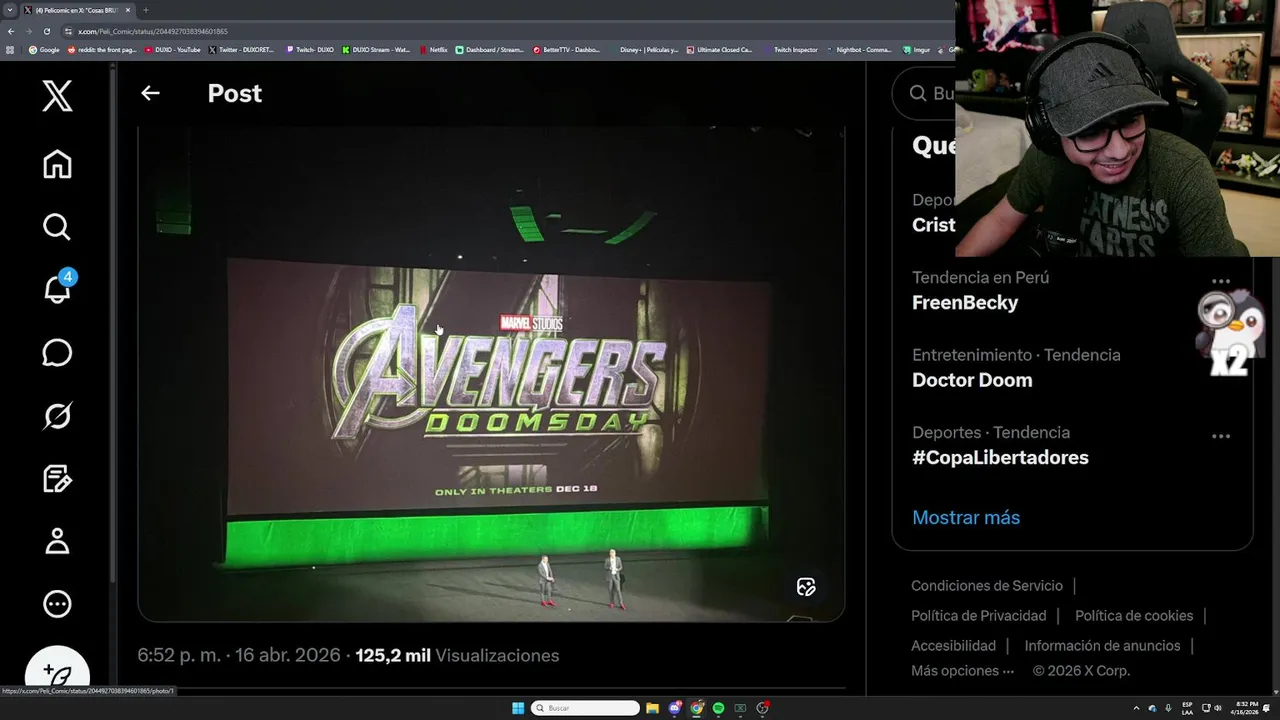Screen dimensions: 1280x720
Task: Open the Messages chat bubble icon
Action: (57, 353)
